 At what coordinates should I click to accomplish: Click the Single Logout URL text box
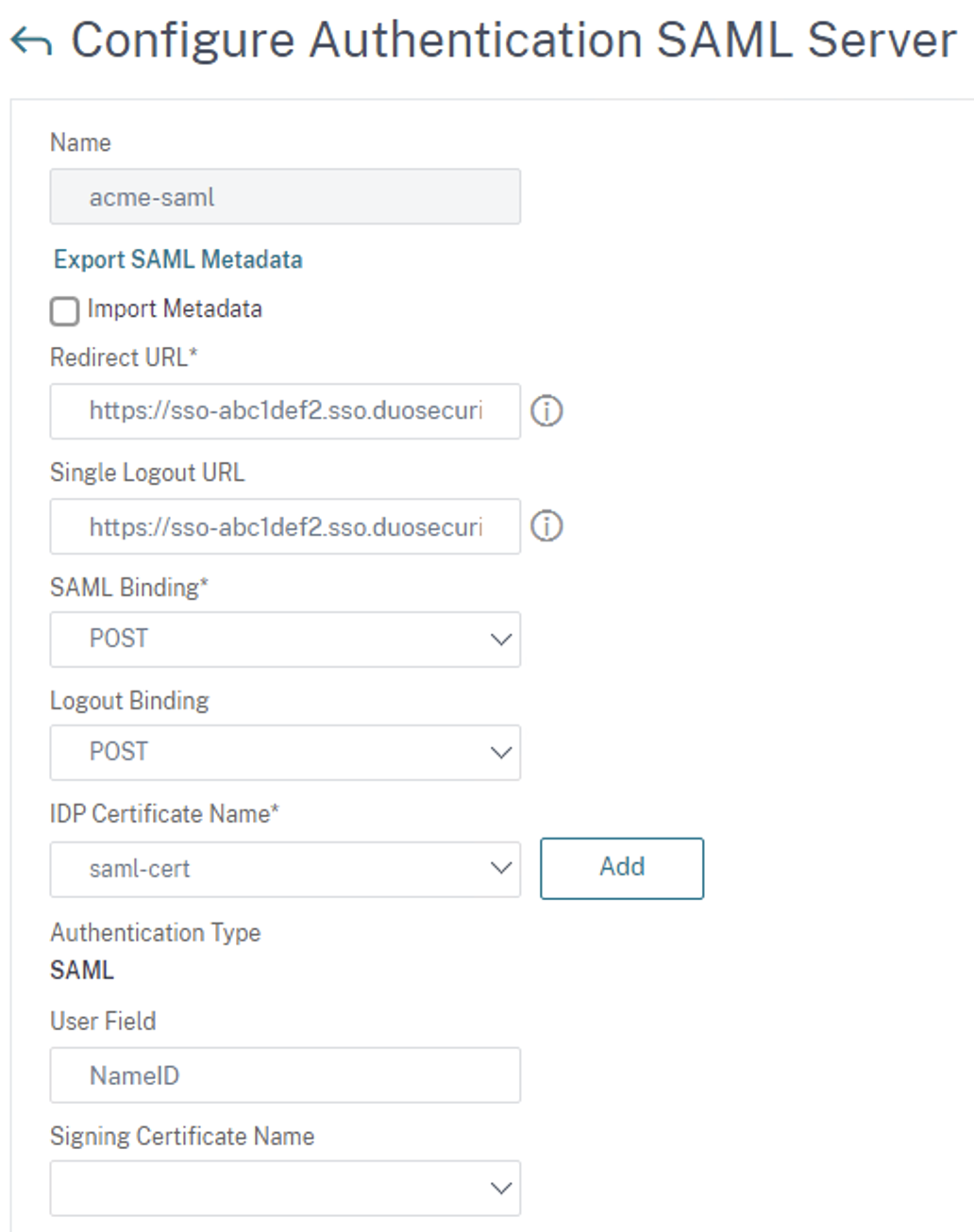coord(283,525)
